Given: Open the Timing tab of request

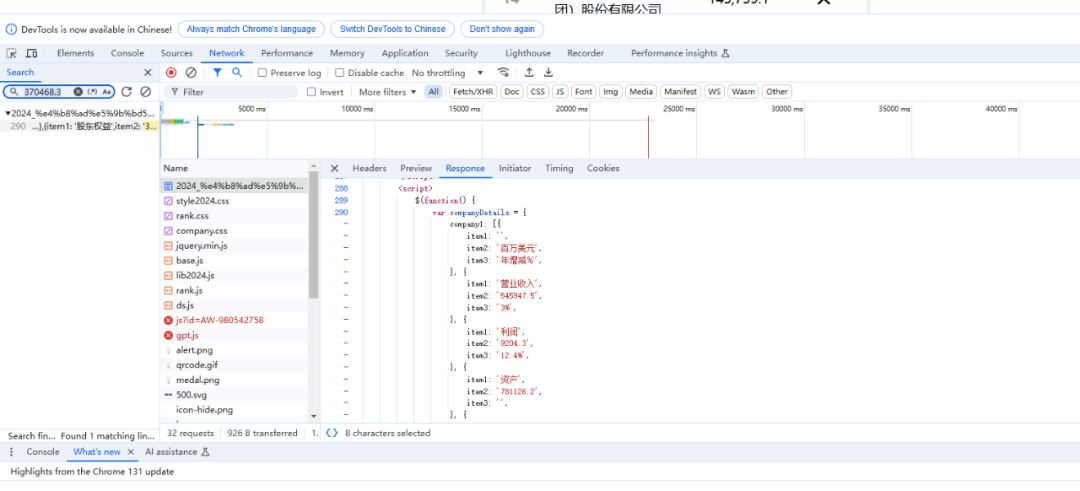Looking at the screenshot, I should point(559,168).
